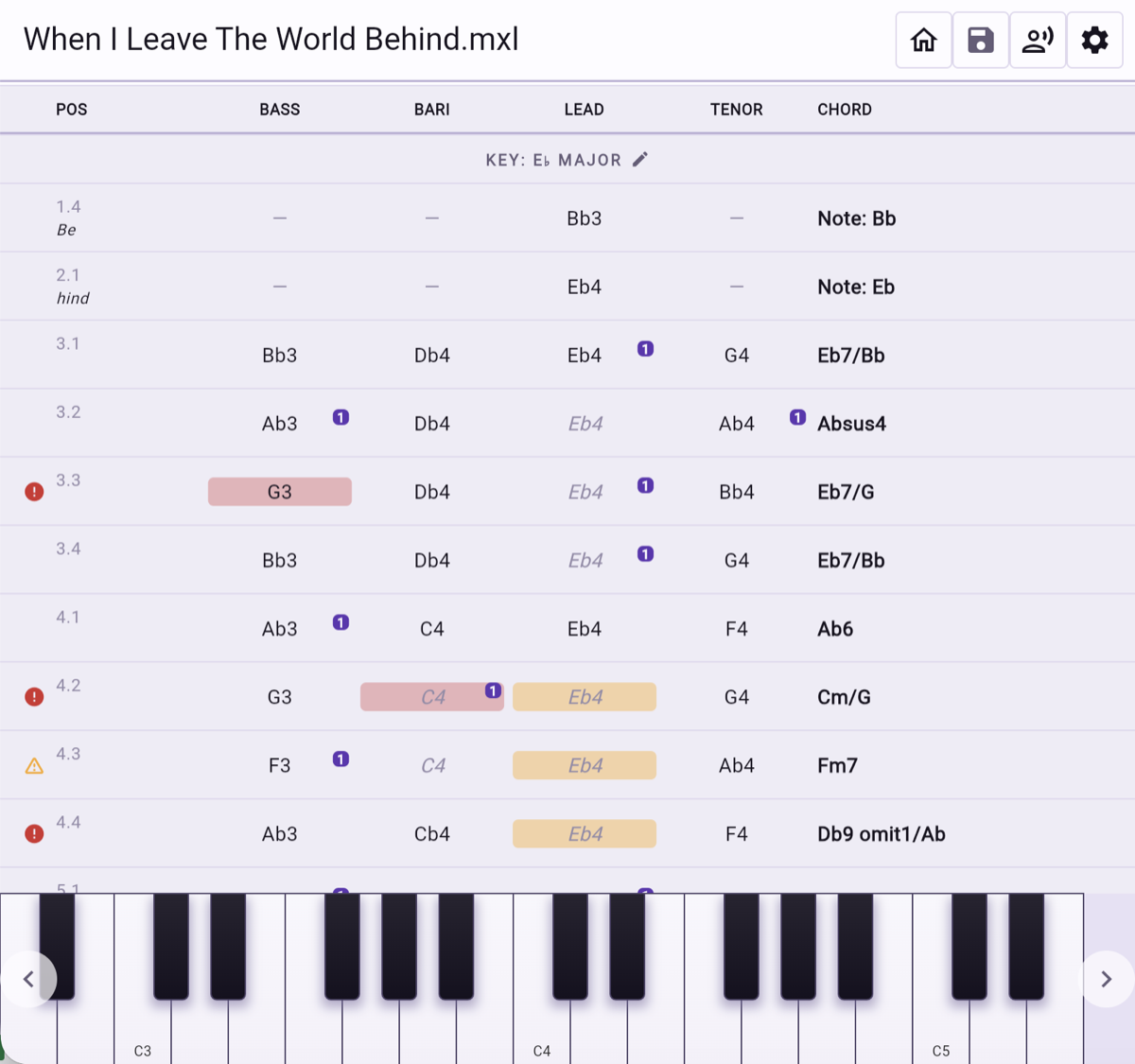This screenshot has width=1135, height=1064.
Task: Select the highlighted bari C4 cell in row 4.2
Action: coord(432,697)
